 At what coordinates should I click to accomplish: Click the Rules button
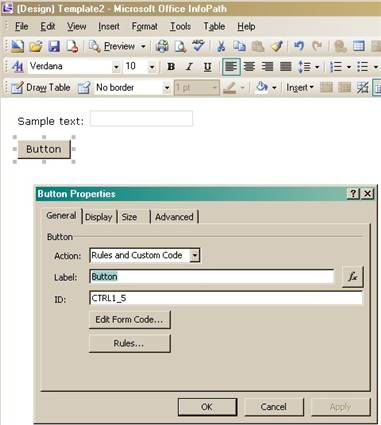click(x=130, y=343)
